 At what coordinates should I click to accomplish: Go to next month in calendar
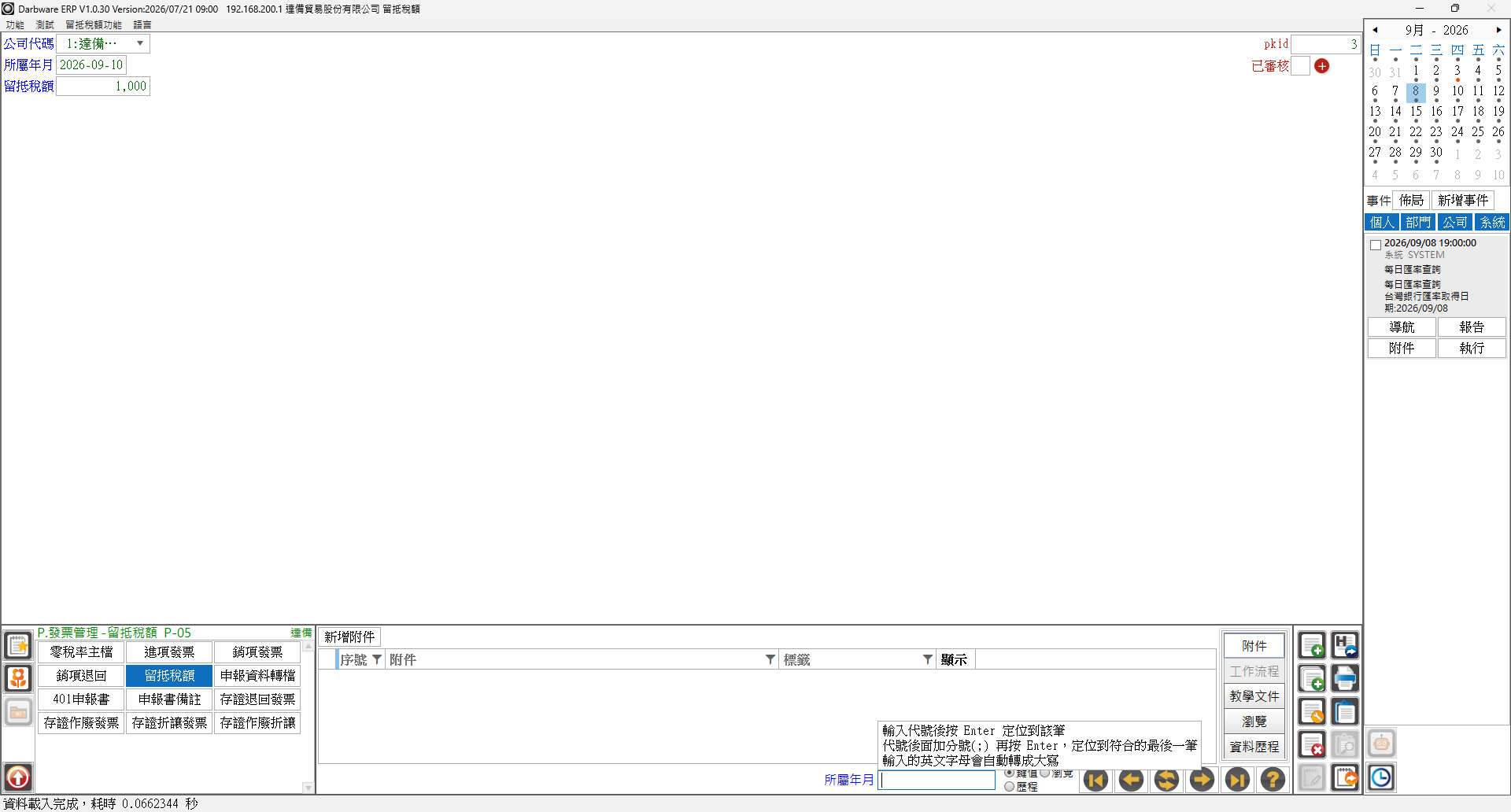coord(1498,30)
